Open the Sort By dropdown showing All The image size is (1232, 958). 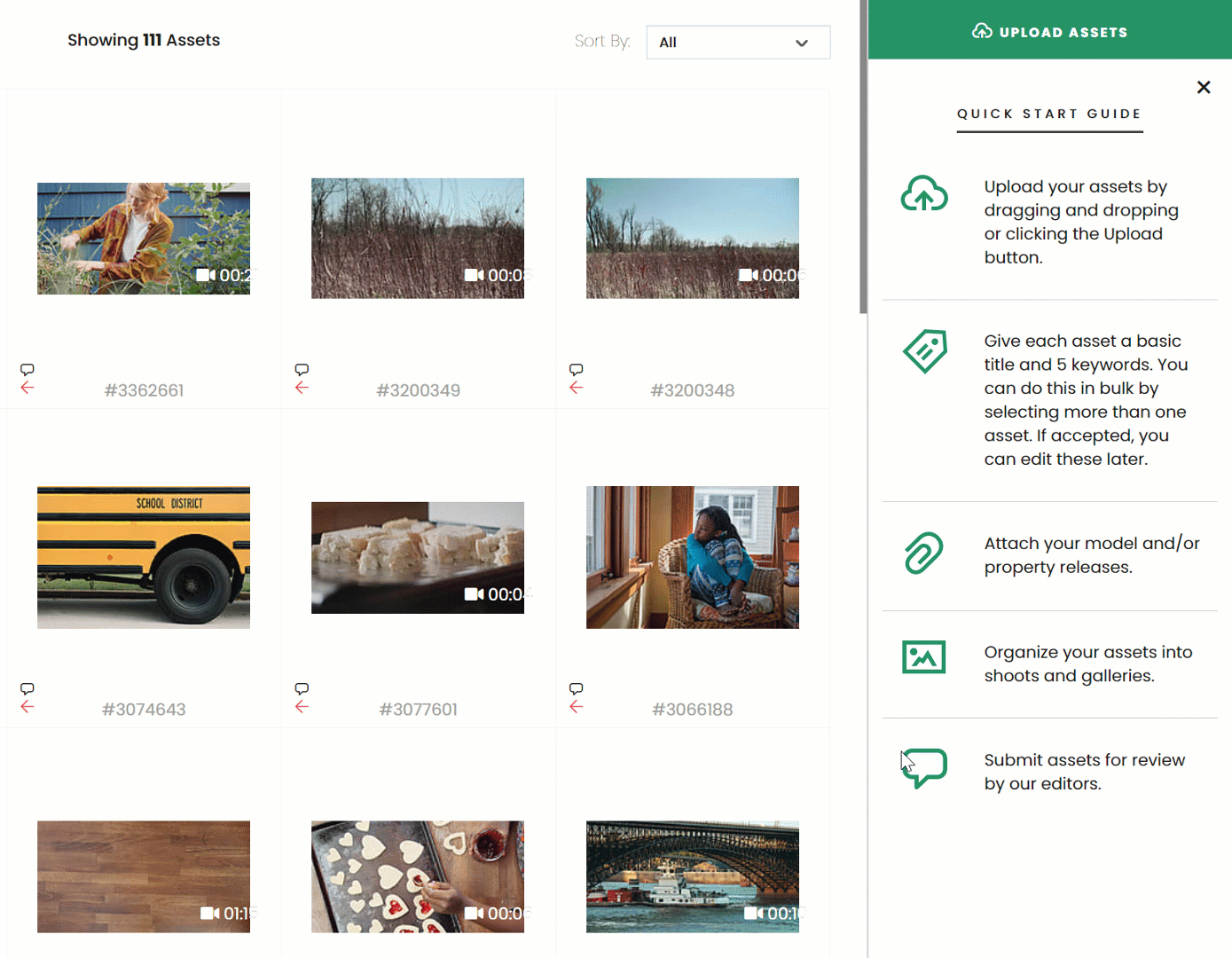pos(738,42)
